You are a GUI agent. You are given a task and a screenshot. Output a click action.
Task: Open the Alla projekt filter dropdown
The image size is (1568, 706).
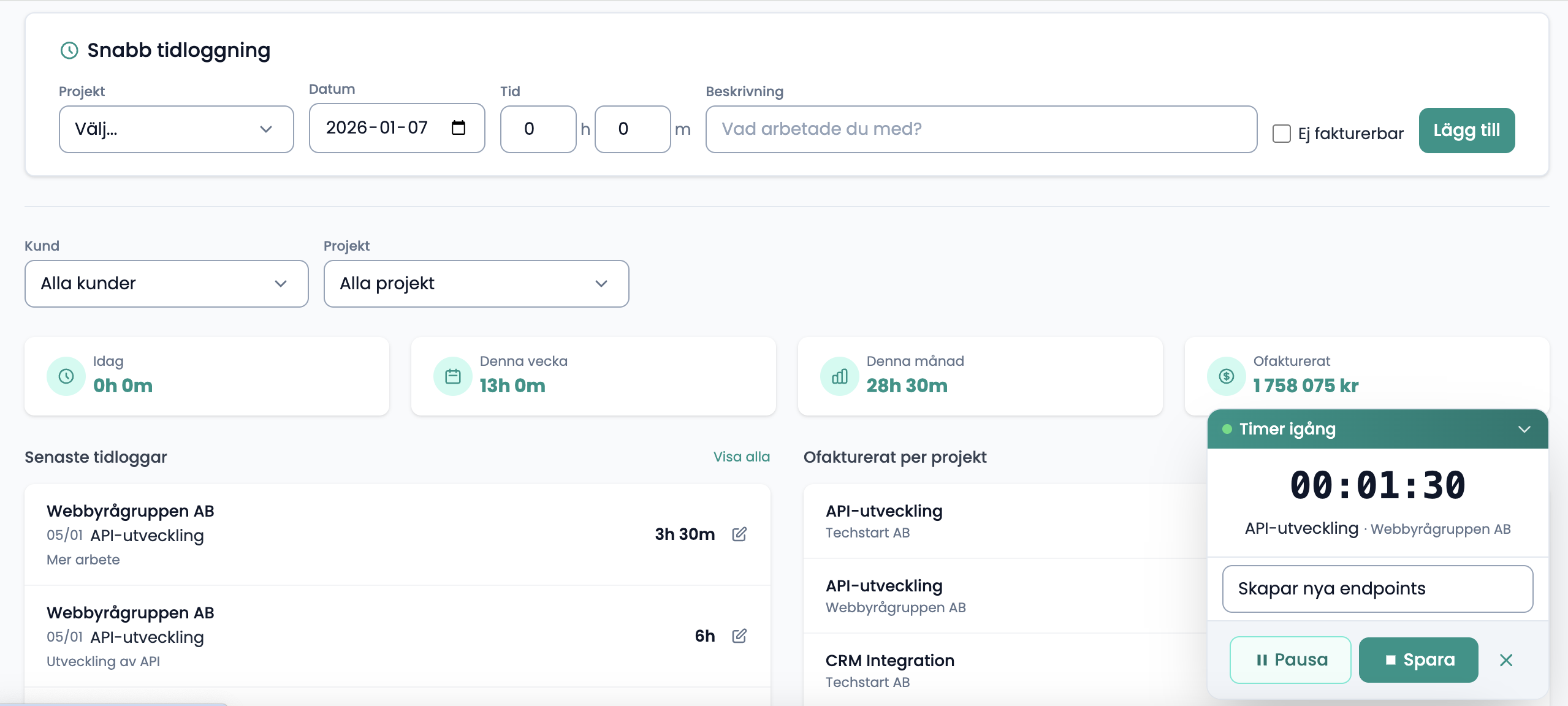coord(476,284)
